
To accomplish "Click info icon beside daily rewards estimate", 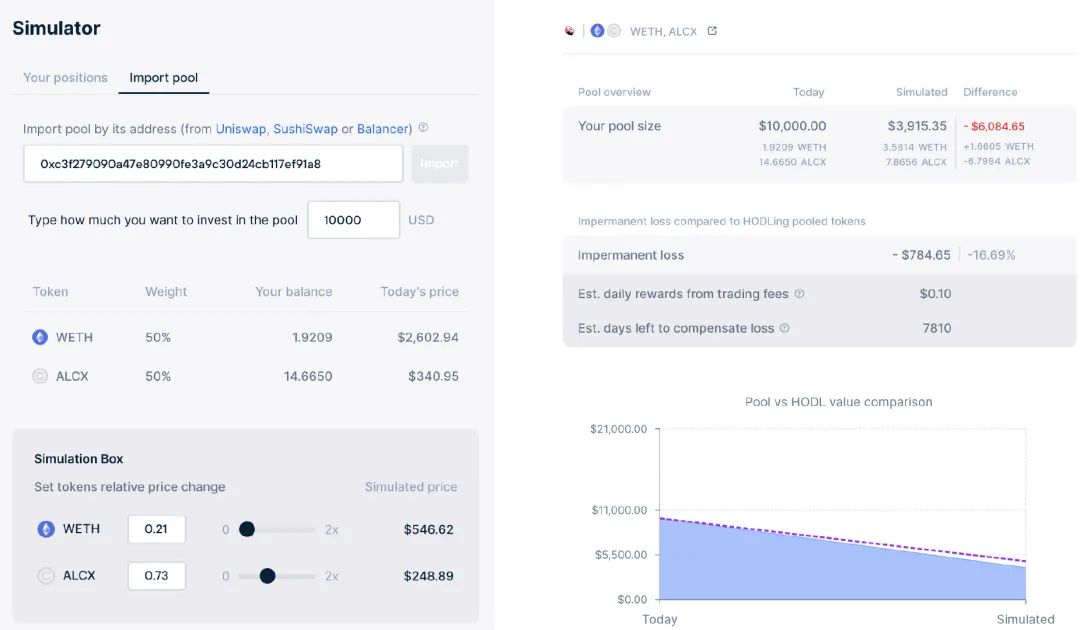I will [799, 294].
